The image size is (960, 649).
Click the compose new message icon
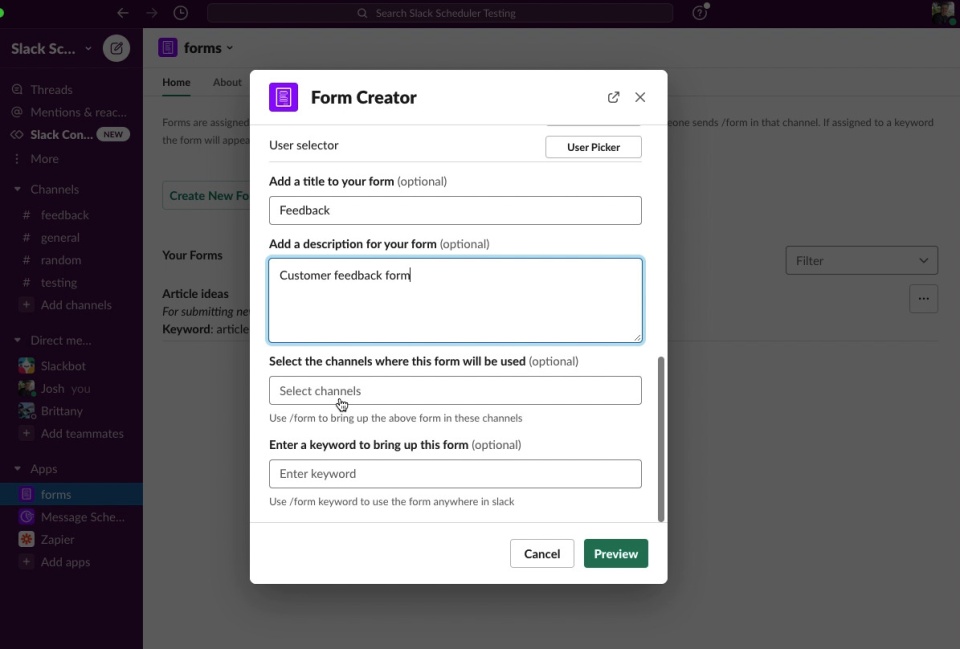point(116,48)
